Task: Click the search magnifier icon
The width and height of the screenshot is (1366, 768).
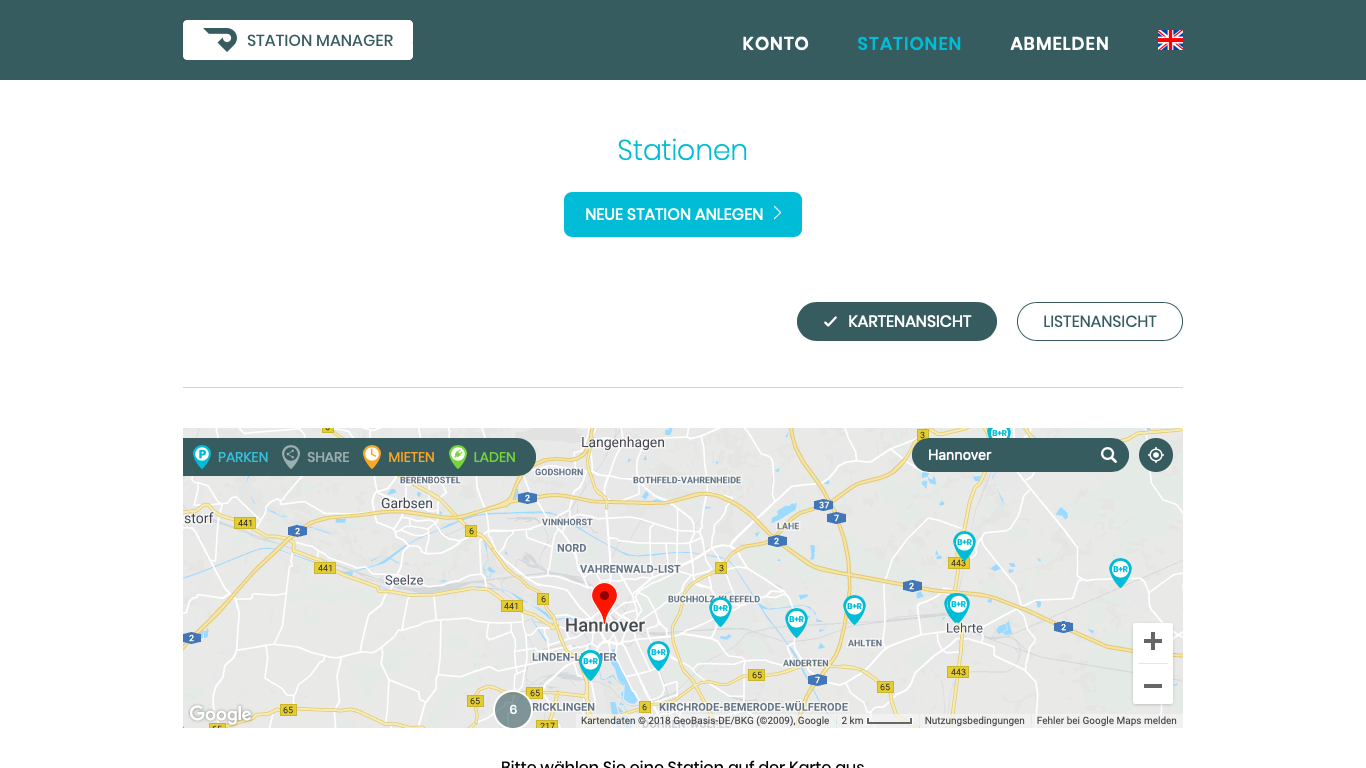Action: point(1109,455)
